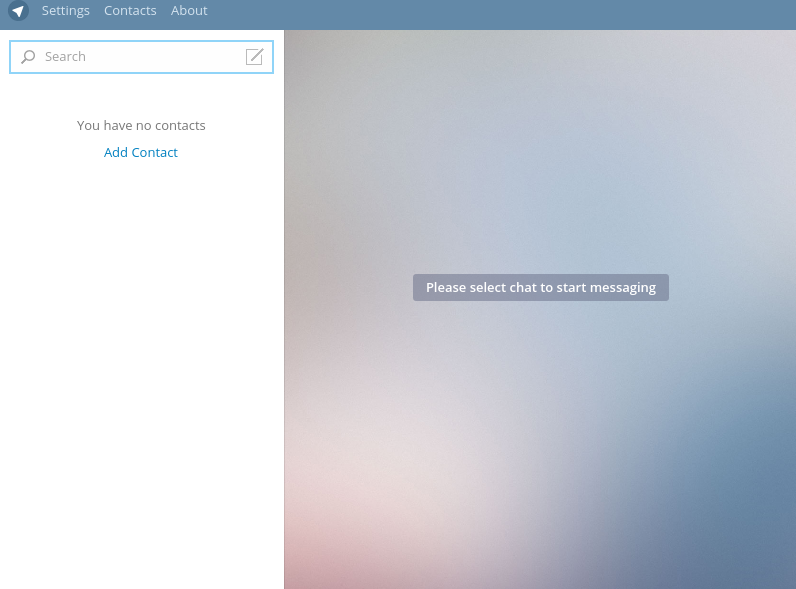Click "Please select chat to start messaging" label
Viewport: 796px width, 589px height.
coord(540,288)
